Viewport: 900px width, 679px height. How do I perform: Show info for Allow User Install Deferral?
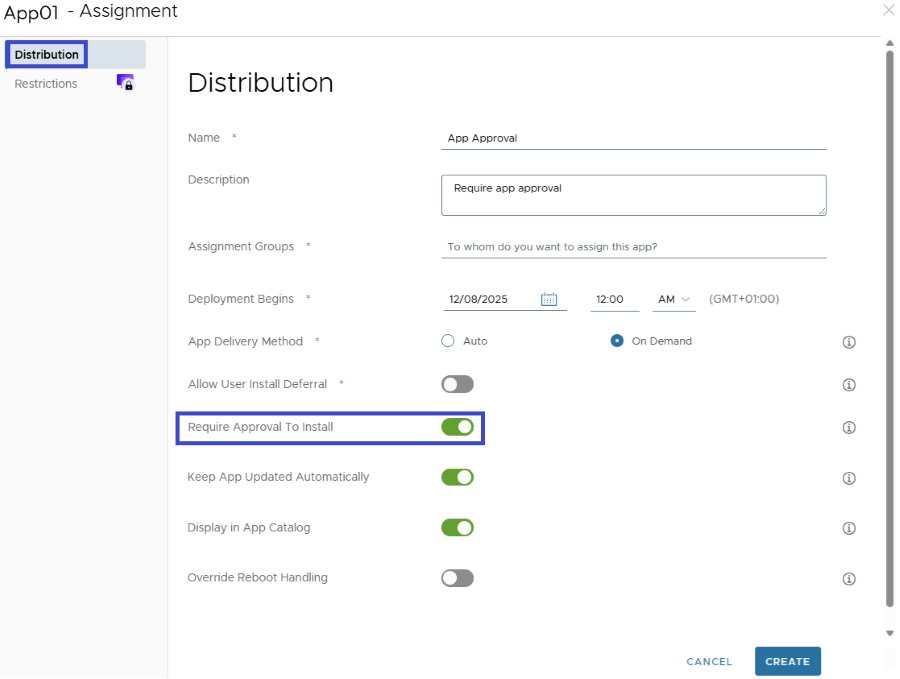pos(849,385)
